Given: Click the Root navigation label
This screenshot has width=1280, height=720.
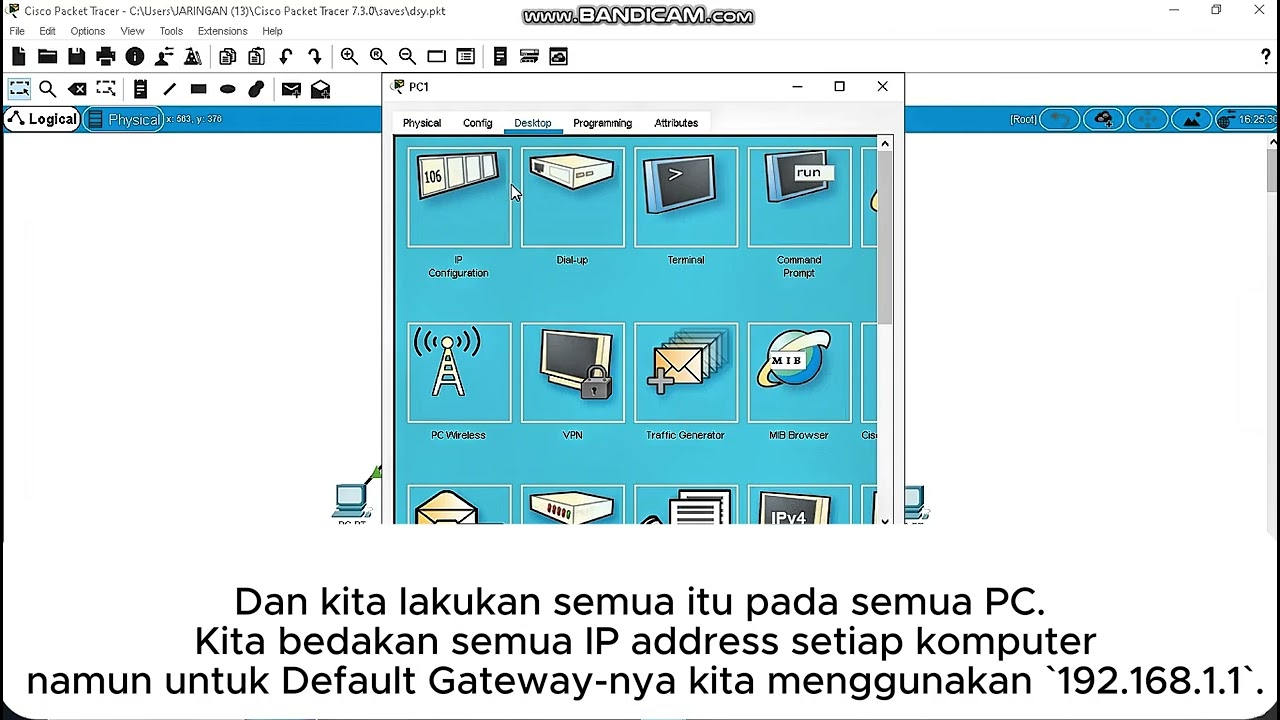Looking at the screenshot, I should (1024, 119).
